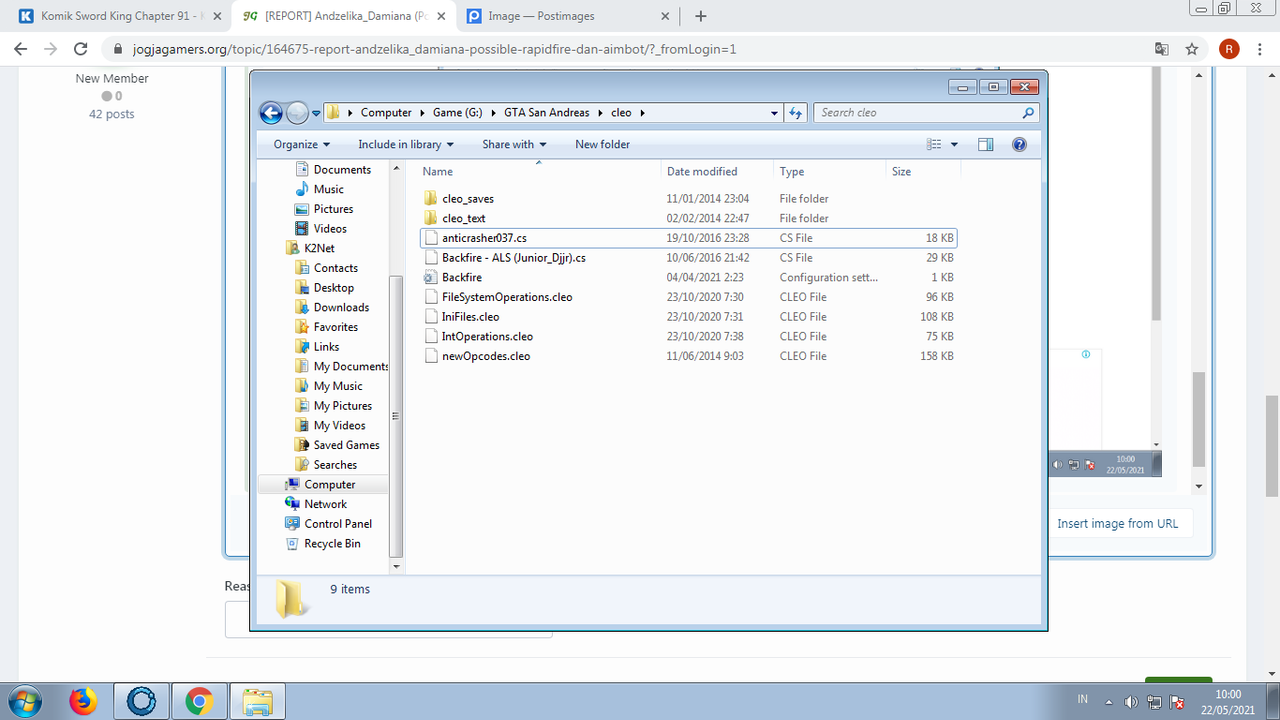Open Explorer help question mark

(x=1019, y=144)
